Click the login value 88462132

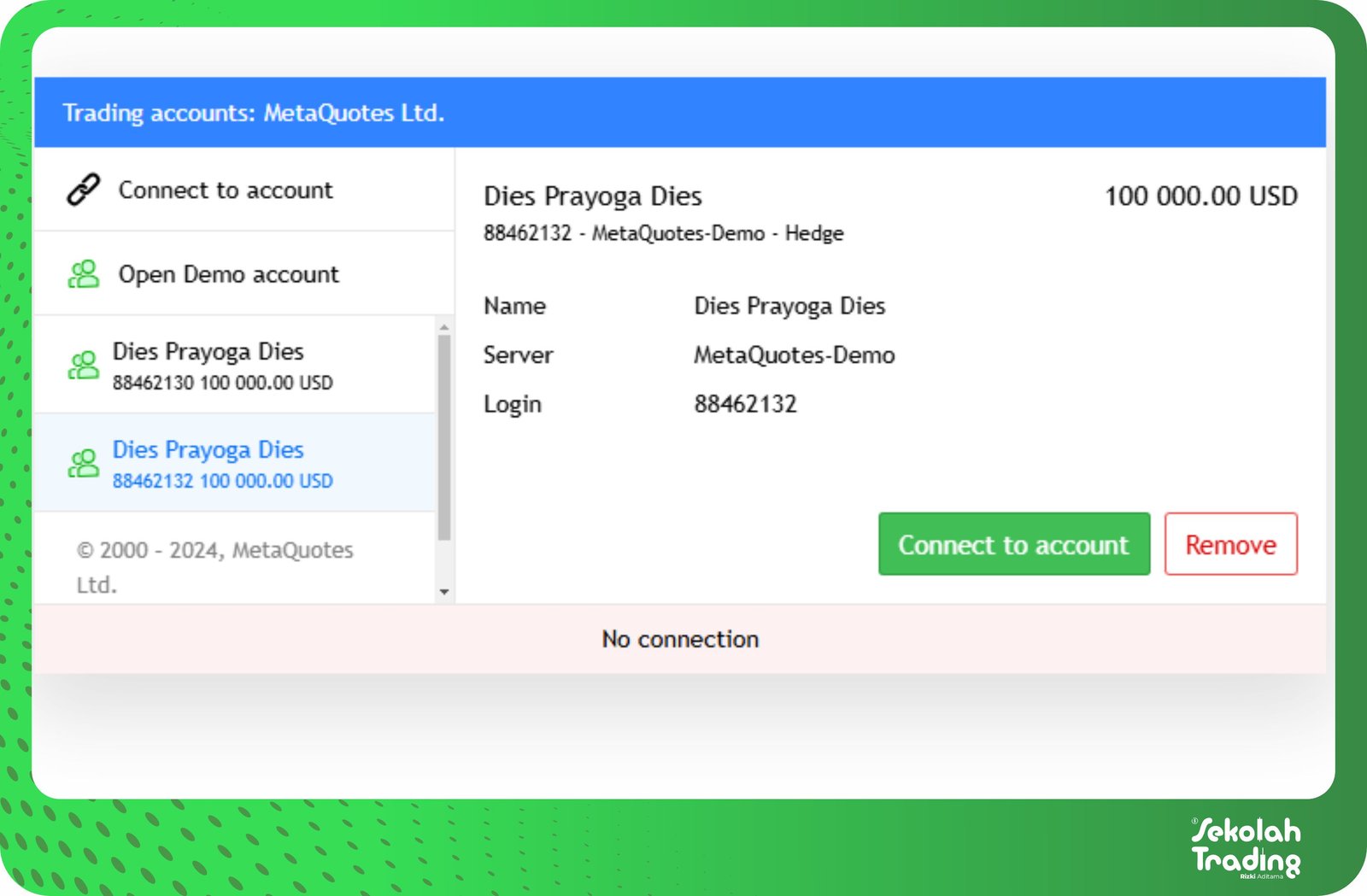pyautogui.click(x=745, y=404)
